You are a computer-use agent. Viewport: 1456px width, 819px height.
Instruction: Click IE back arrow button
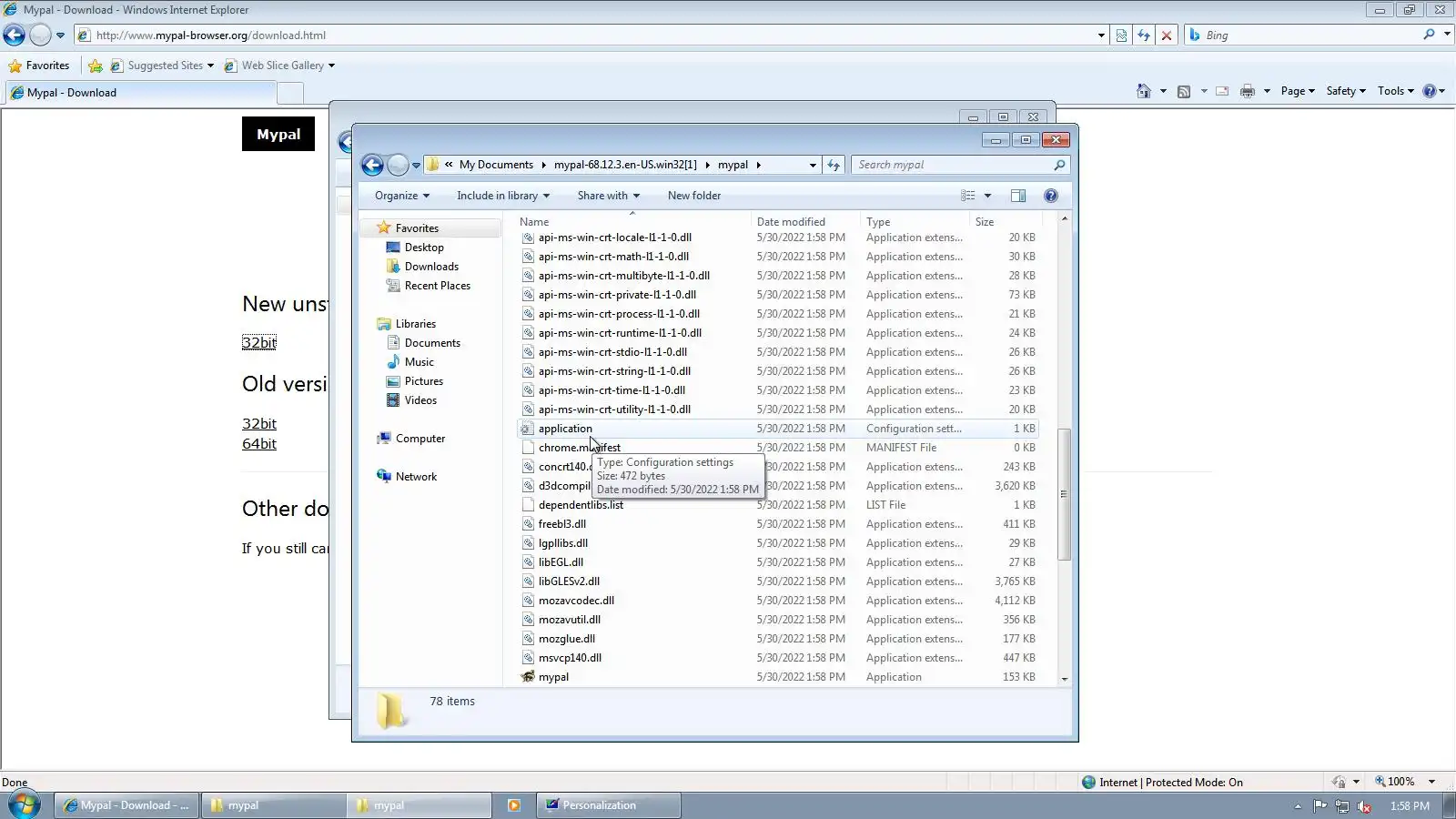(15, 35)
